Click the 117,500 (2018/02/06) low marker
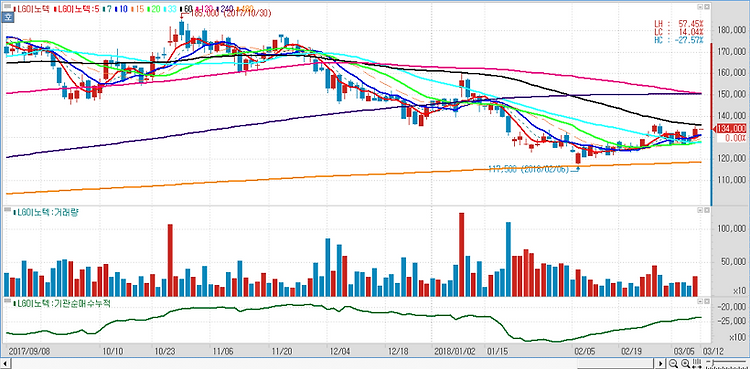Image resolution: width=750 pixels, height=369 pixels. click(529, 168)
